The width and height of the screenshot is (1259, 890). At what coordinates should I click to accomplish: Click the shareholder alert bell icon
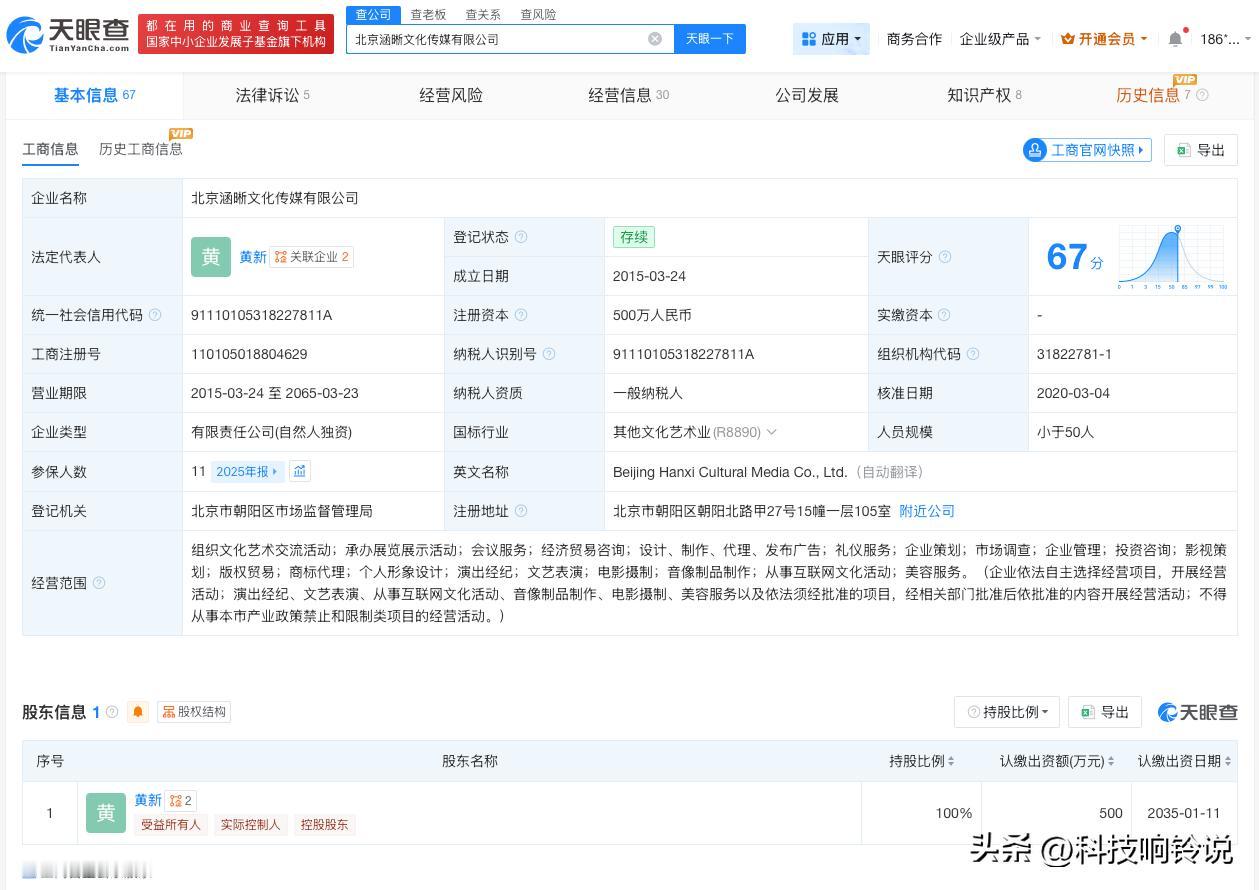point(138,712)
